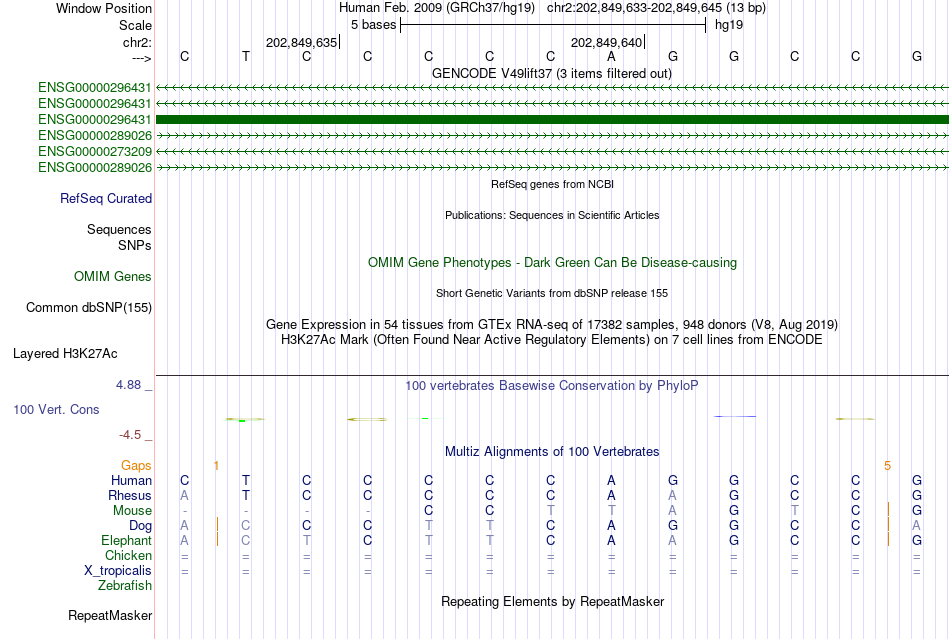Click the OMIM Gene Phenotypes title
The width and height of the screenshot is (950, 639).
tap(552, 262)
